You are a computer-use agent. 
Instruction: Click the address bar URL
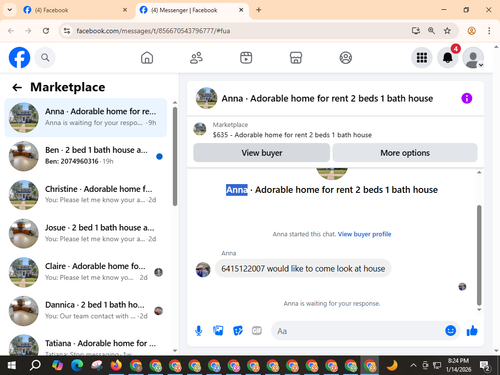(153, 31)
